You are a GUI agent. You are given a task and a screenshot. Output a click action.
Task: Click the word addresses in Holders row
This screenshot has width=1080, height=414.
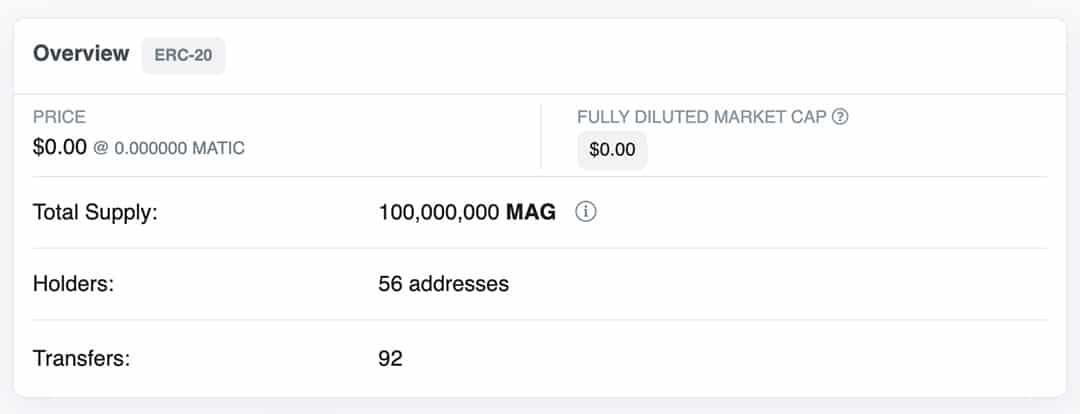459,284
